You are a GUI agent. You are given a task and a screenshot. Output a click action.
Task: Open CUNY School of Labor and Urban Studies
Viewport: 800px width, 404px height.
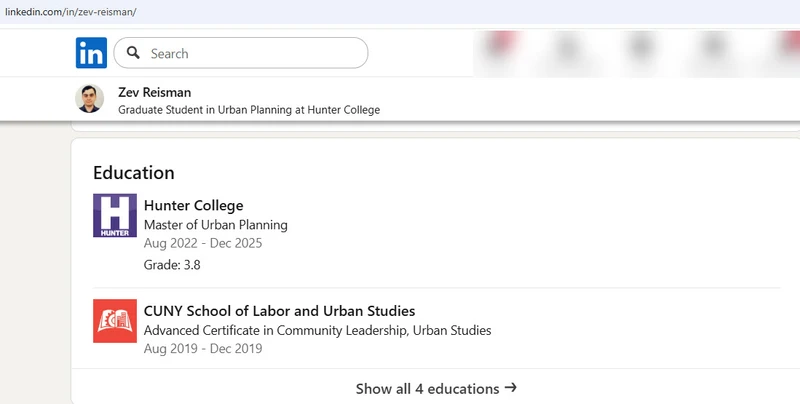click(279, 311)
